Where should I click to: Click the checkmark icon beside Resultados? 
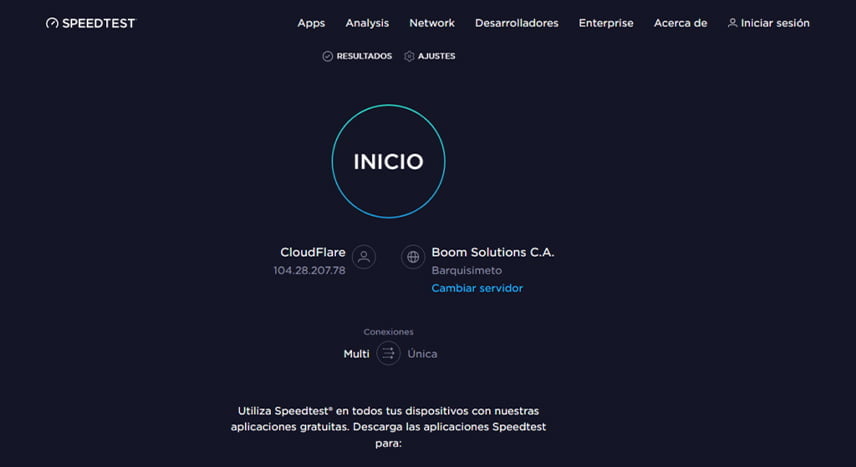pyautogui.click(x=328, y=56)
